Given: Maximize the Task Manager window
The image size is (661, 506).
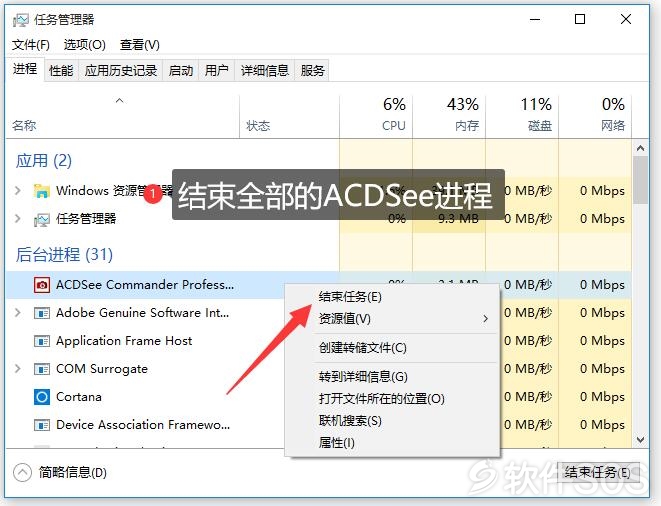Looking at the screenshot, I should [580, 19].
